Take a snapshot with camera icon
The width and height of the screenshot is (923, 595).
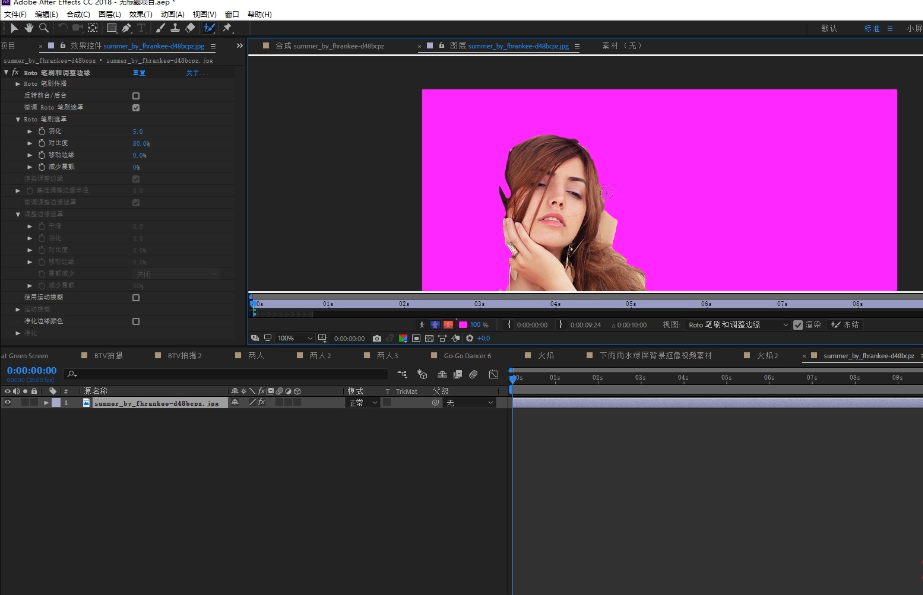point(376,338)
